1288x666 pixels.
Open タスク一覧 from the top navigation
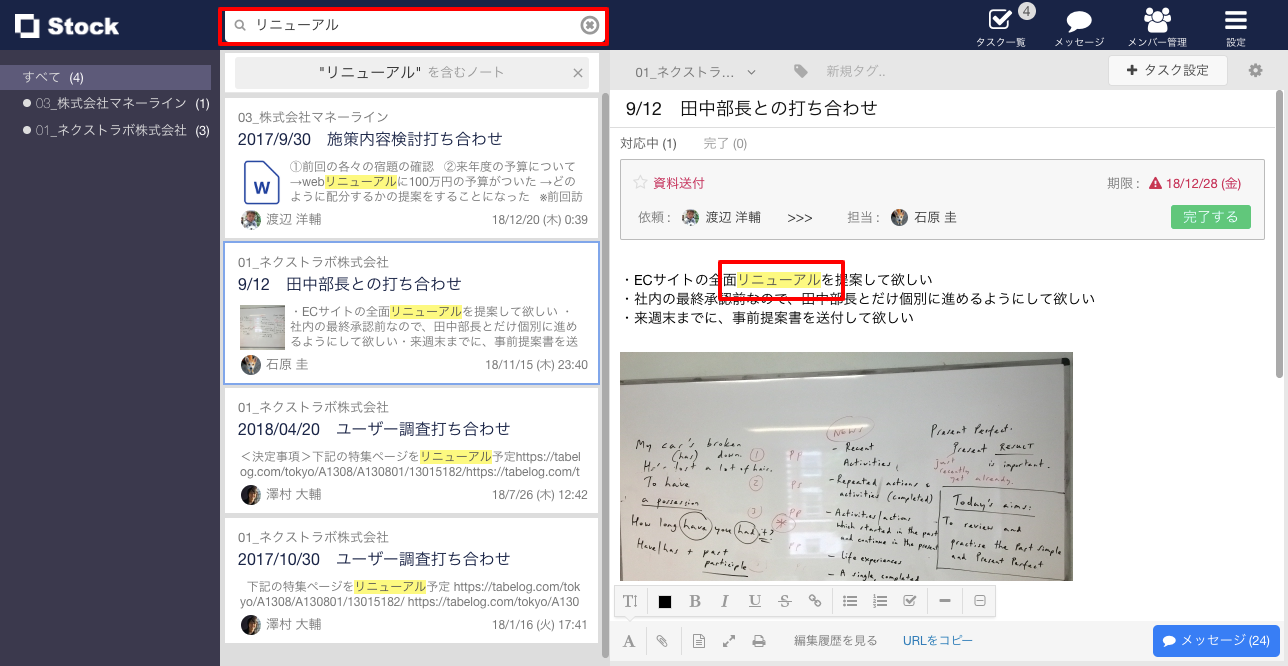[1001, 25]
